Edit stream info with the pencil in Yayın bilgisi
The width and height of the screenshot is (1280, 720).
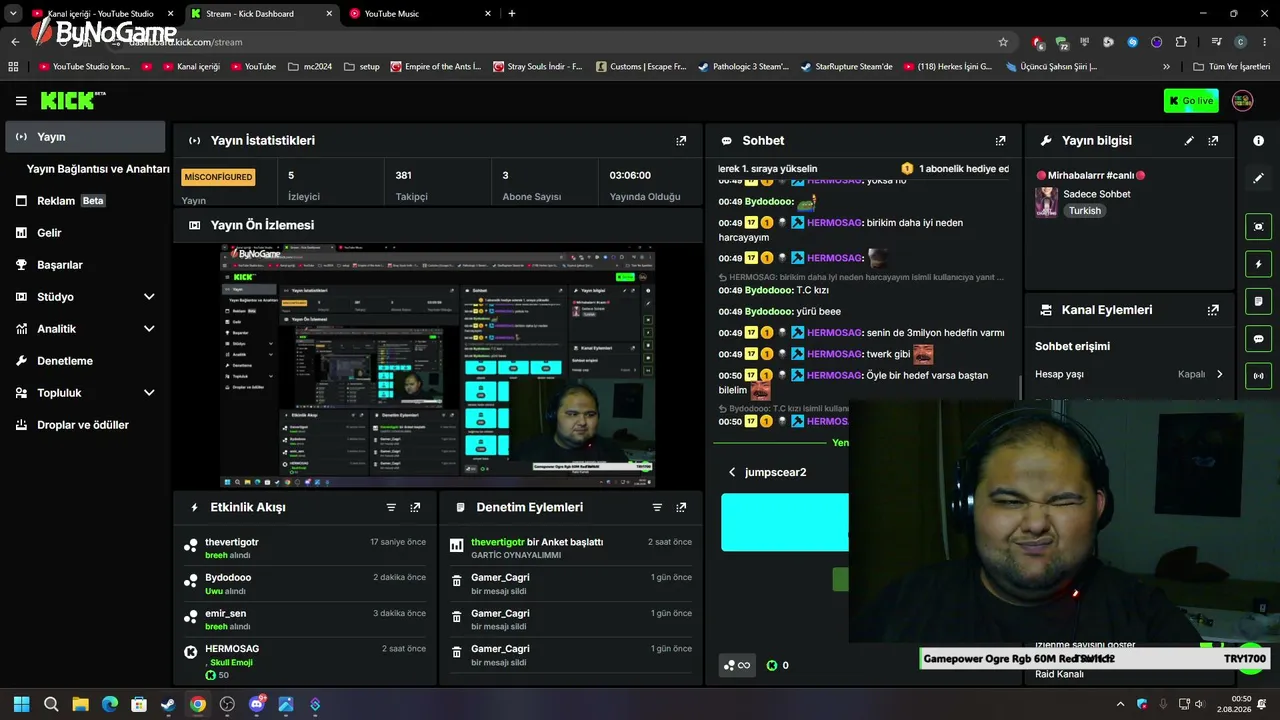pos(1189,141)
